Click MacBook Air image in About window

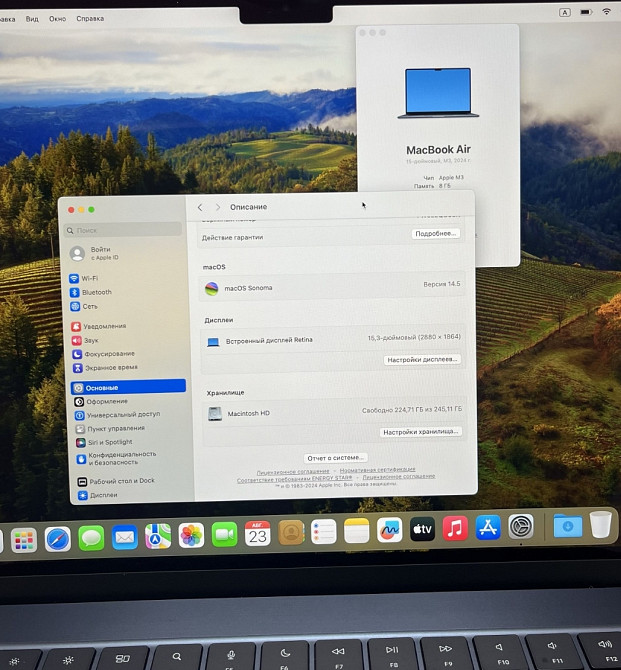pos(438,93)
